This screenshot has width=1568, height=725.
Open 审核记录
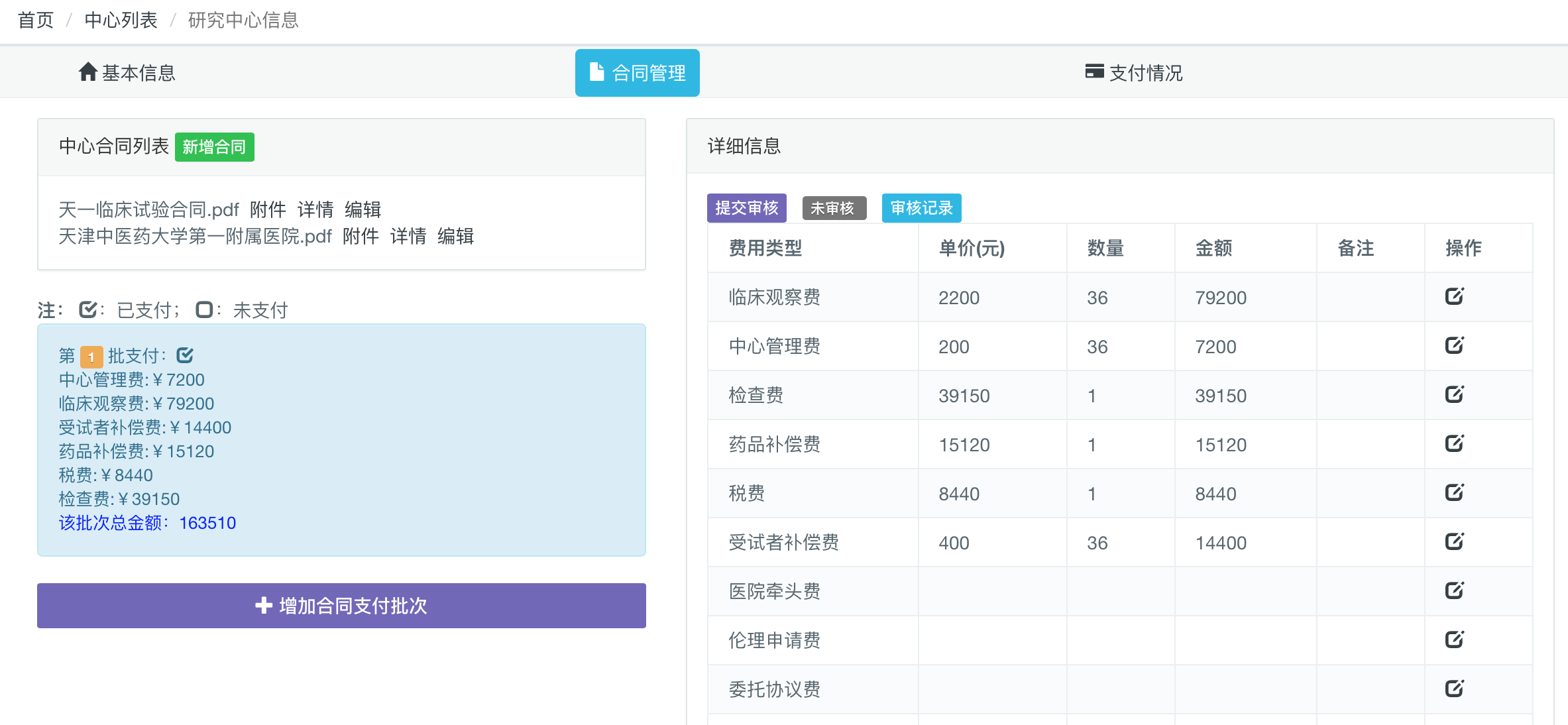click(x=921, y=208)
